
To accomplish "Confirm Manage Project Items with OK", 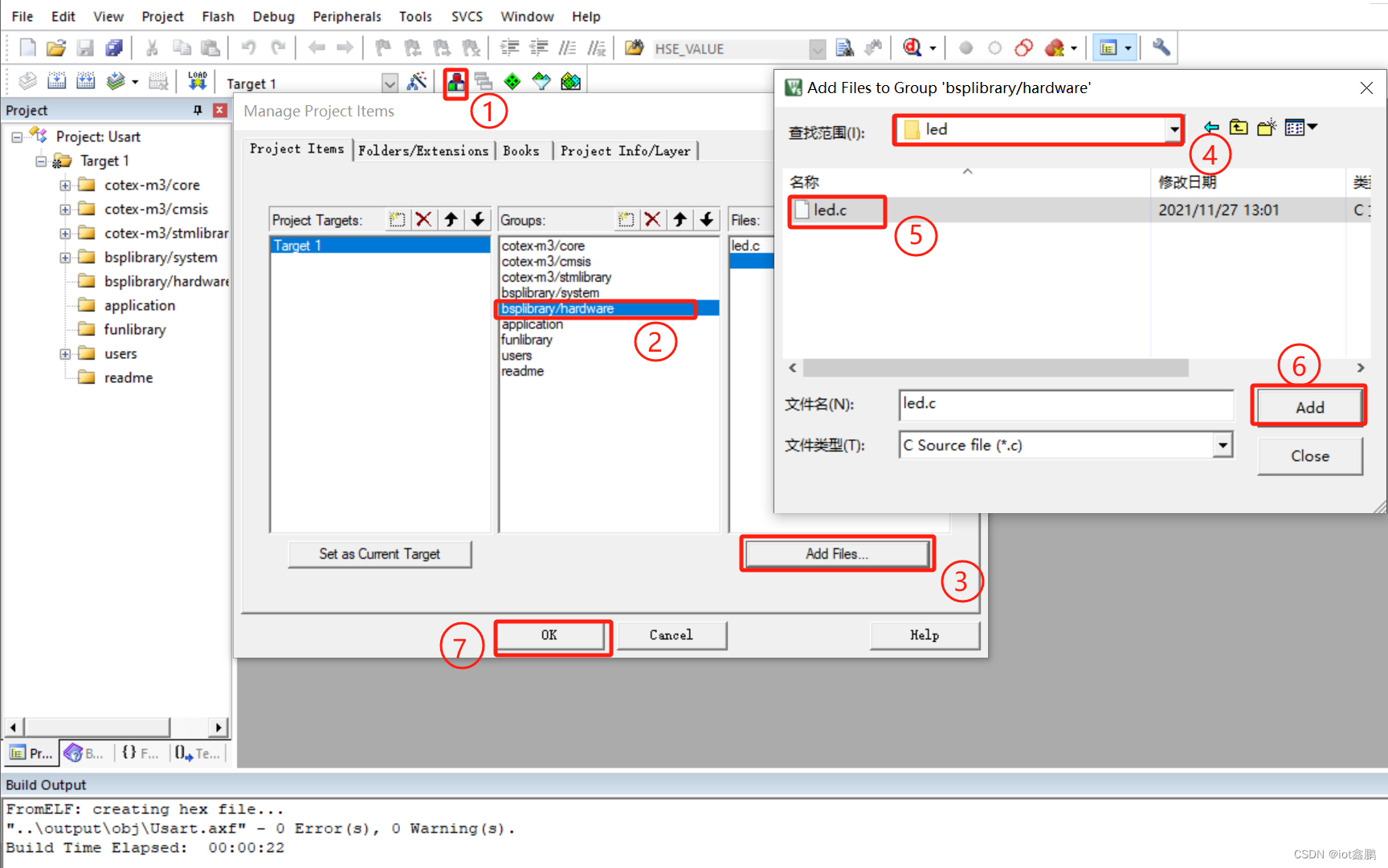I will pos(549,635).
